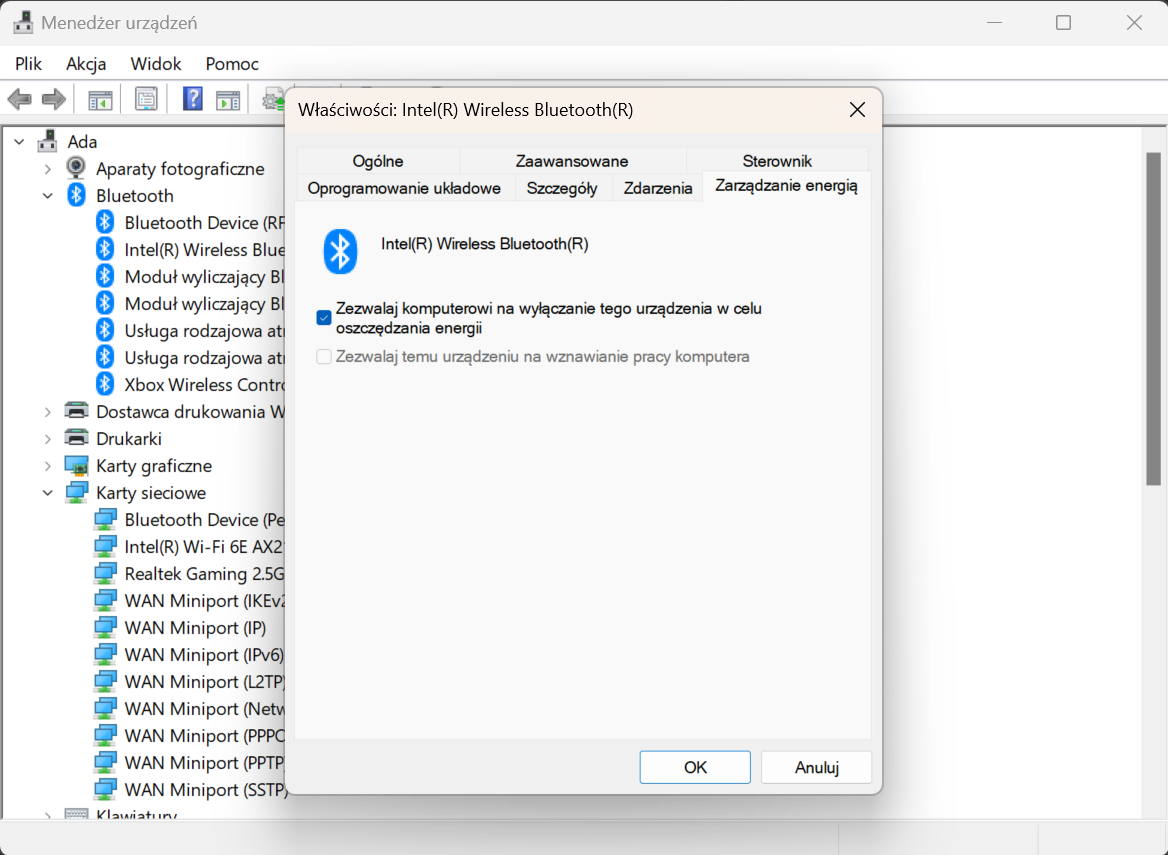1168x855 pixels.
Task: Click the disabled wake computer checkbox
Action: [x=325, y=356]
